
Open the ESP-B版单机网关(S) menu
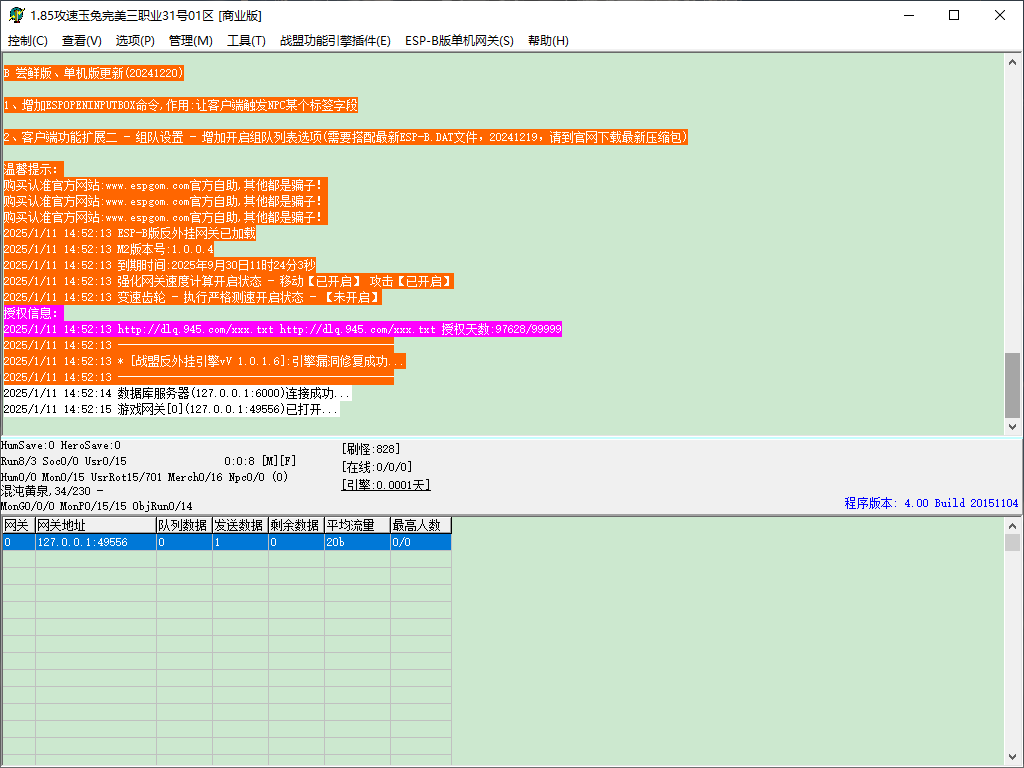pos(459,40)
